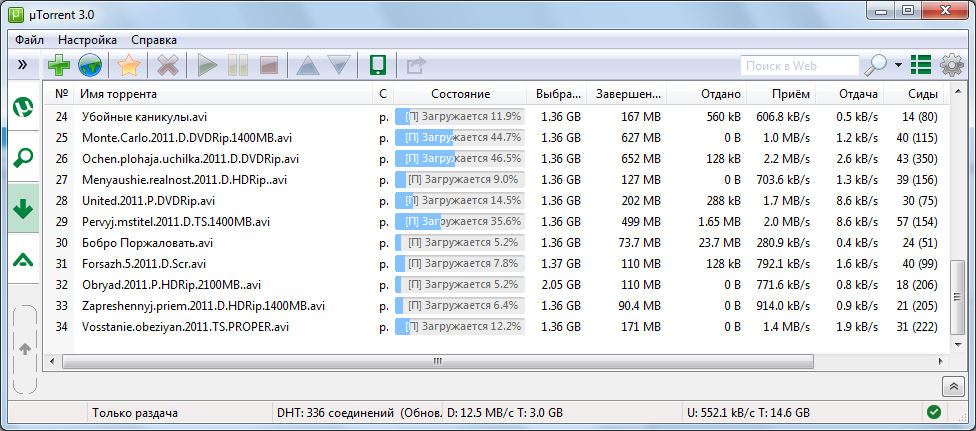976x431 pixels.
Task: Open the downloads green arrow sidebar icon
Action: 22,208
